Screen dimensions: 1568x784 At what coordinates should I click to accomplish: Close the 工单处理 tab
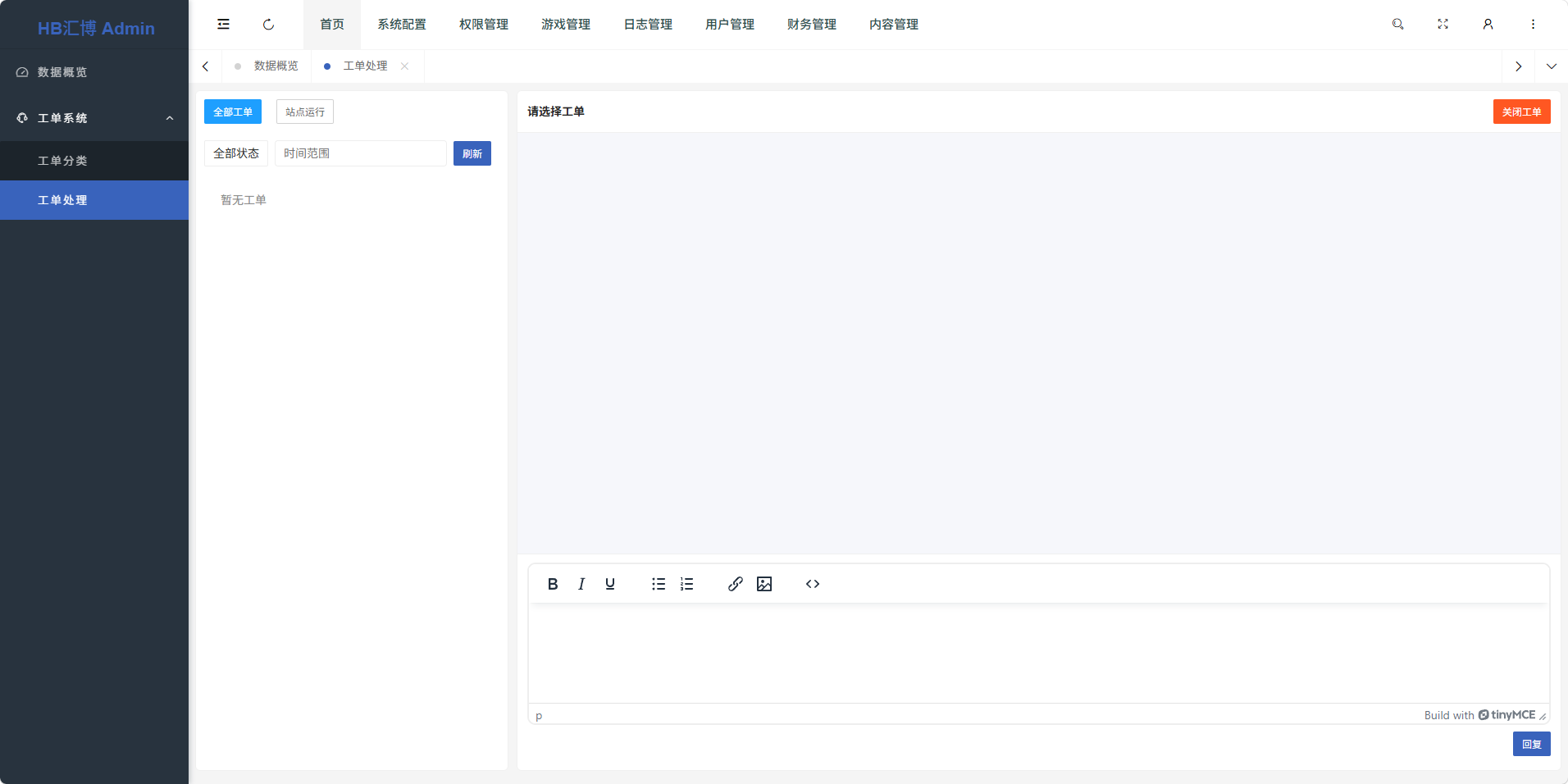404,66
